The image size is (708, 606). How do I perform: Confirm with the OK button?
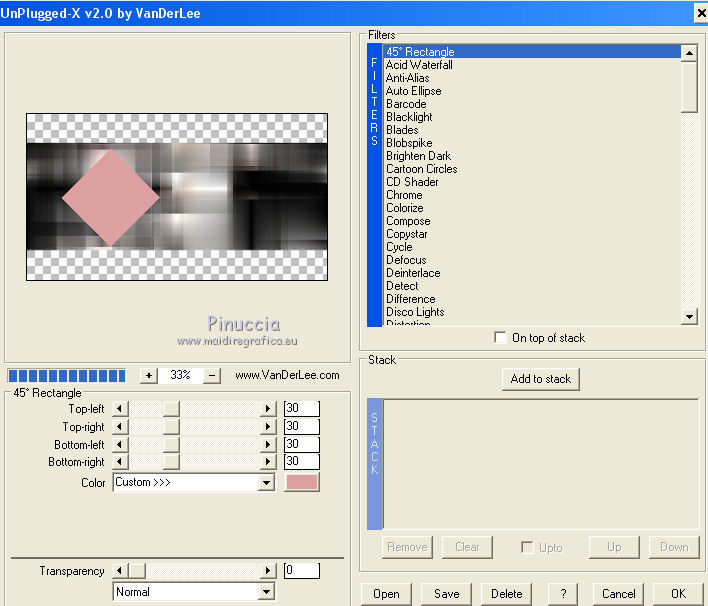click(678, 594)
